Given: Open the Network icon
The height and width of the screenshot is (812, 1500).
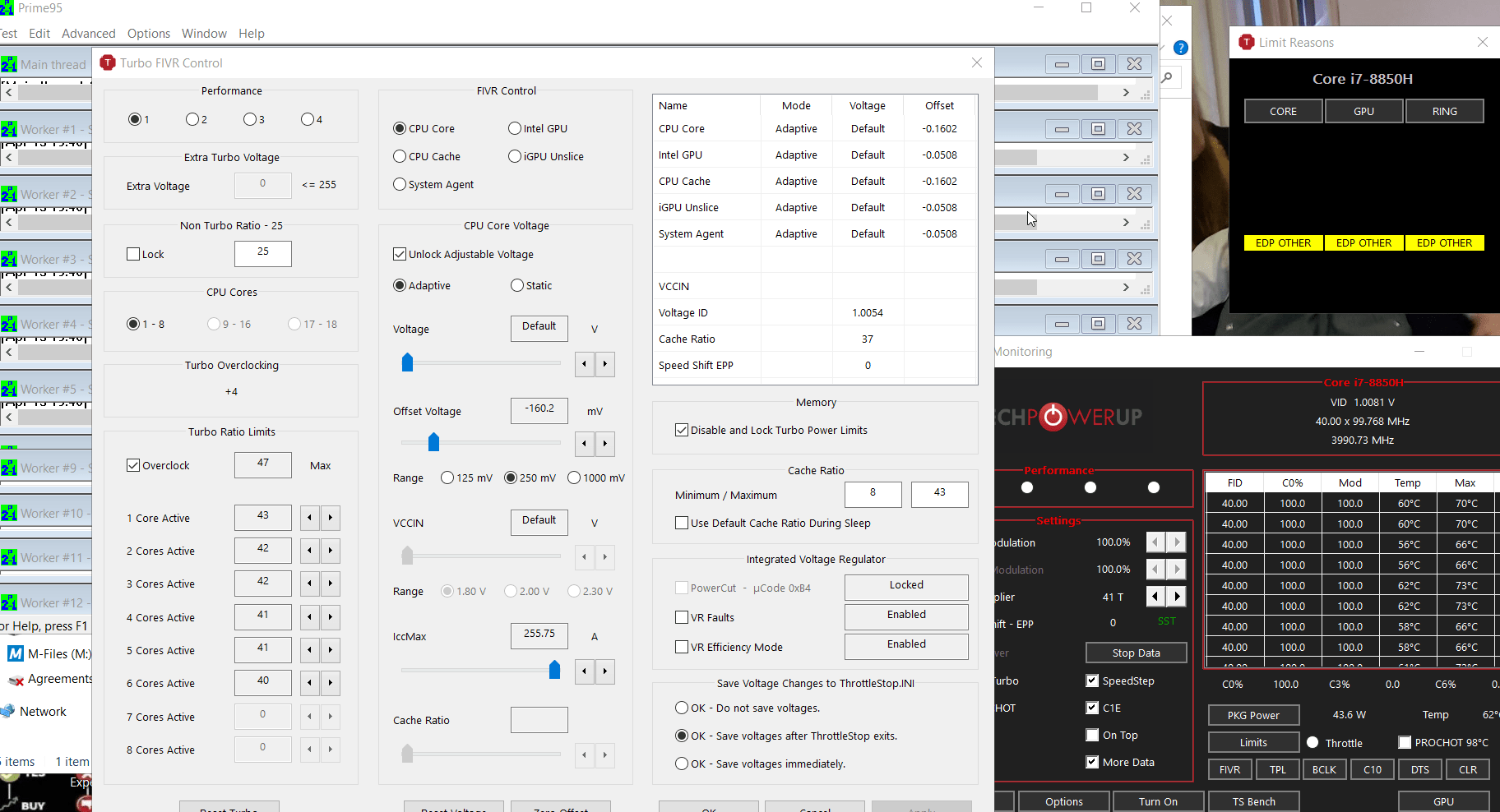Looking at the screenshot, I should 8,711.
